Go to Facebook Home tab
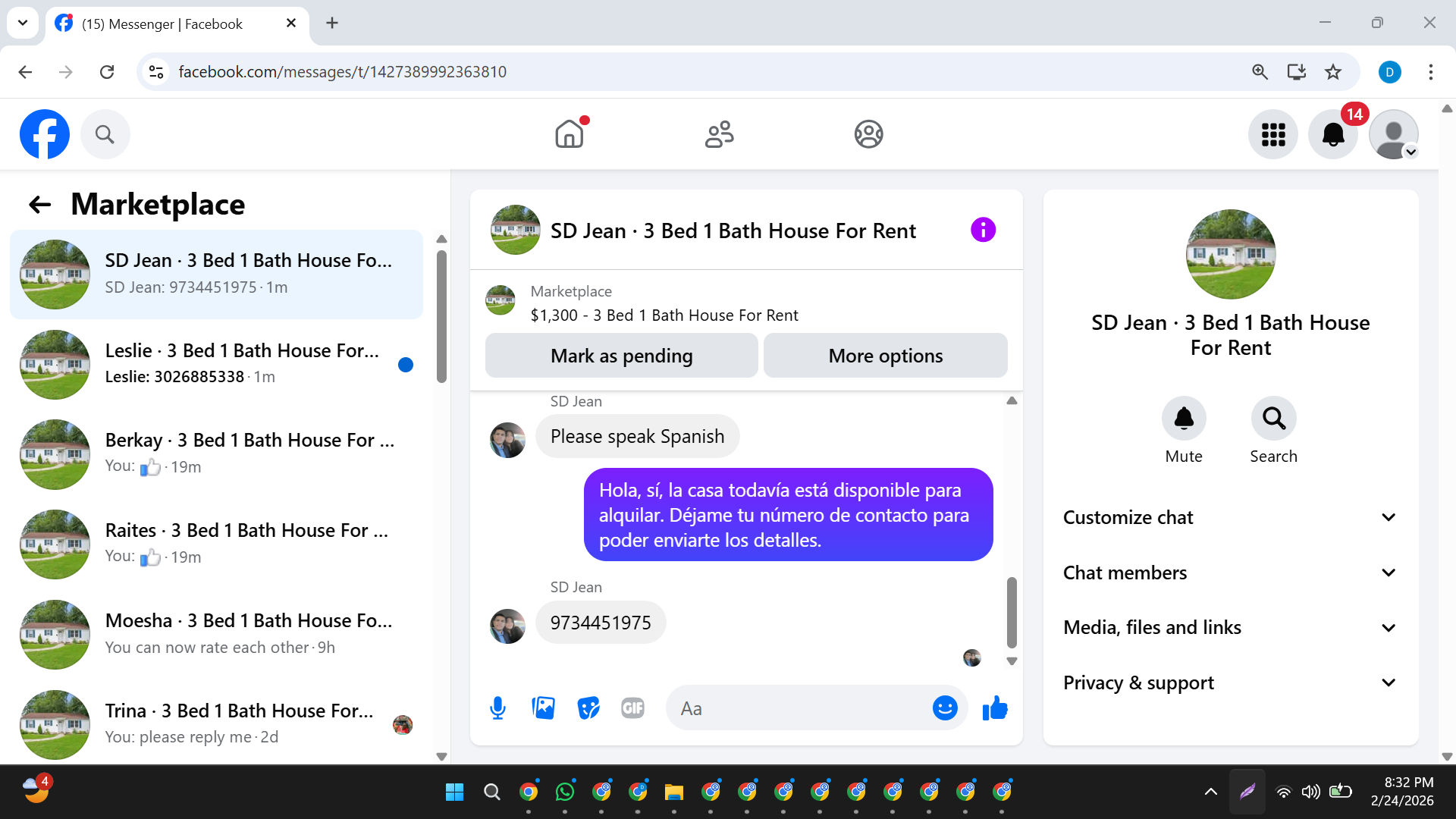1456x819 pixels. (570, 134)
